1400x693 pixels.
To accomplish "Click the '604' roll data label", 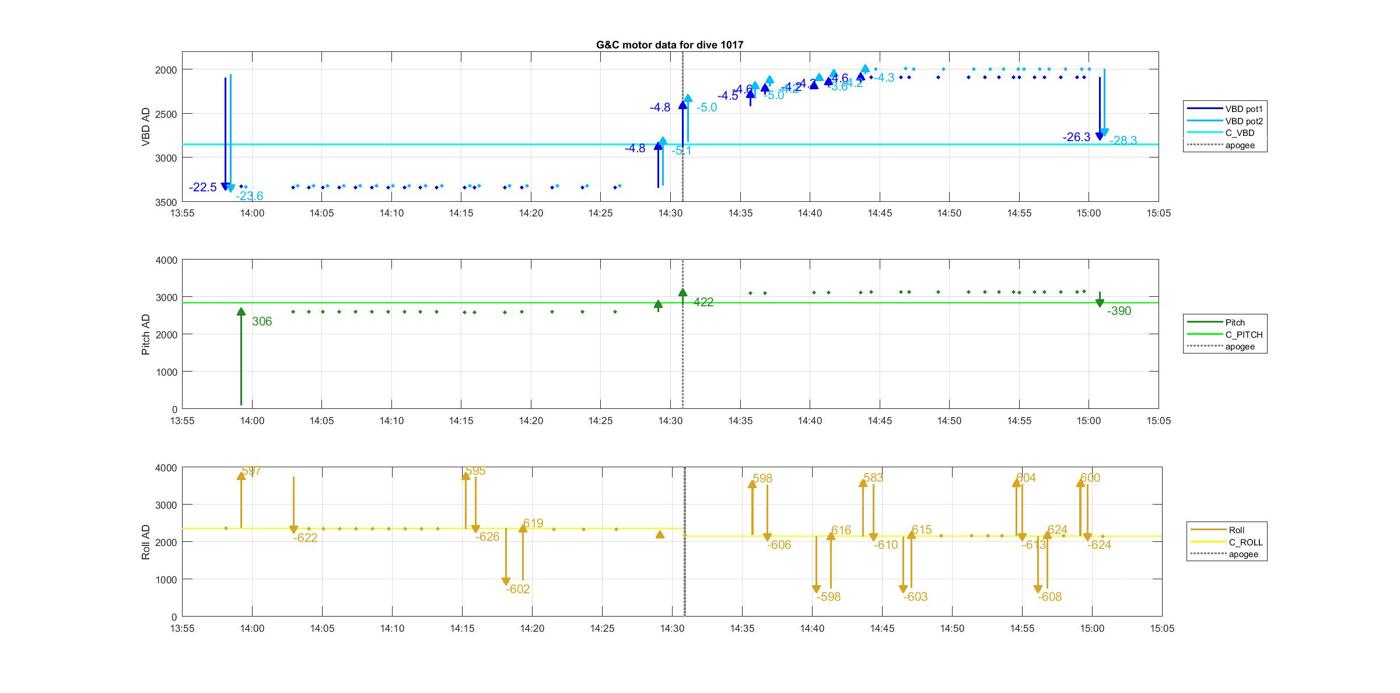I will coord(1026,479).
